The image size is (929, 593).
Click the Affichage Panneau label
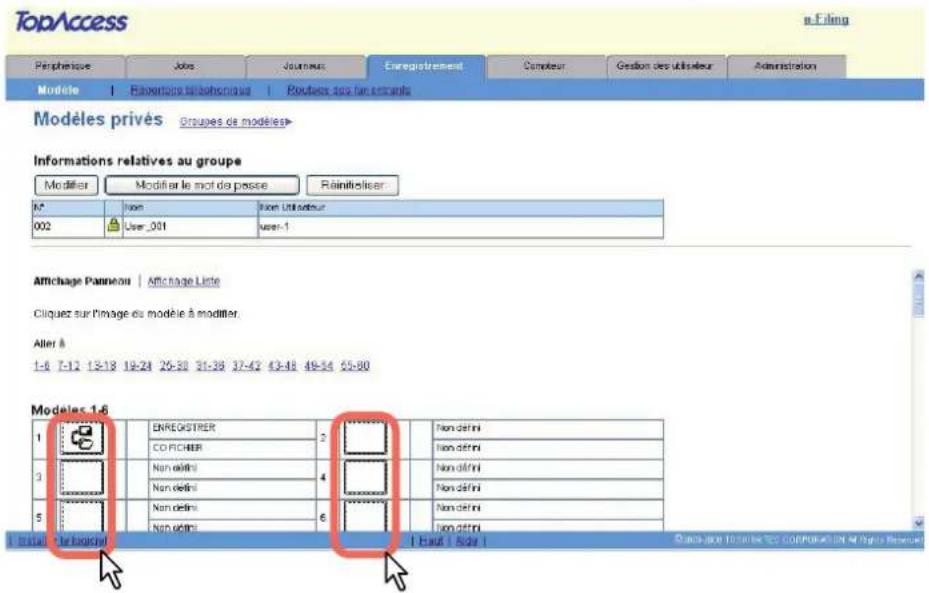pos(82,281)
